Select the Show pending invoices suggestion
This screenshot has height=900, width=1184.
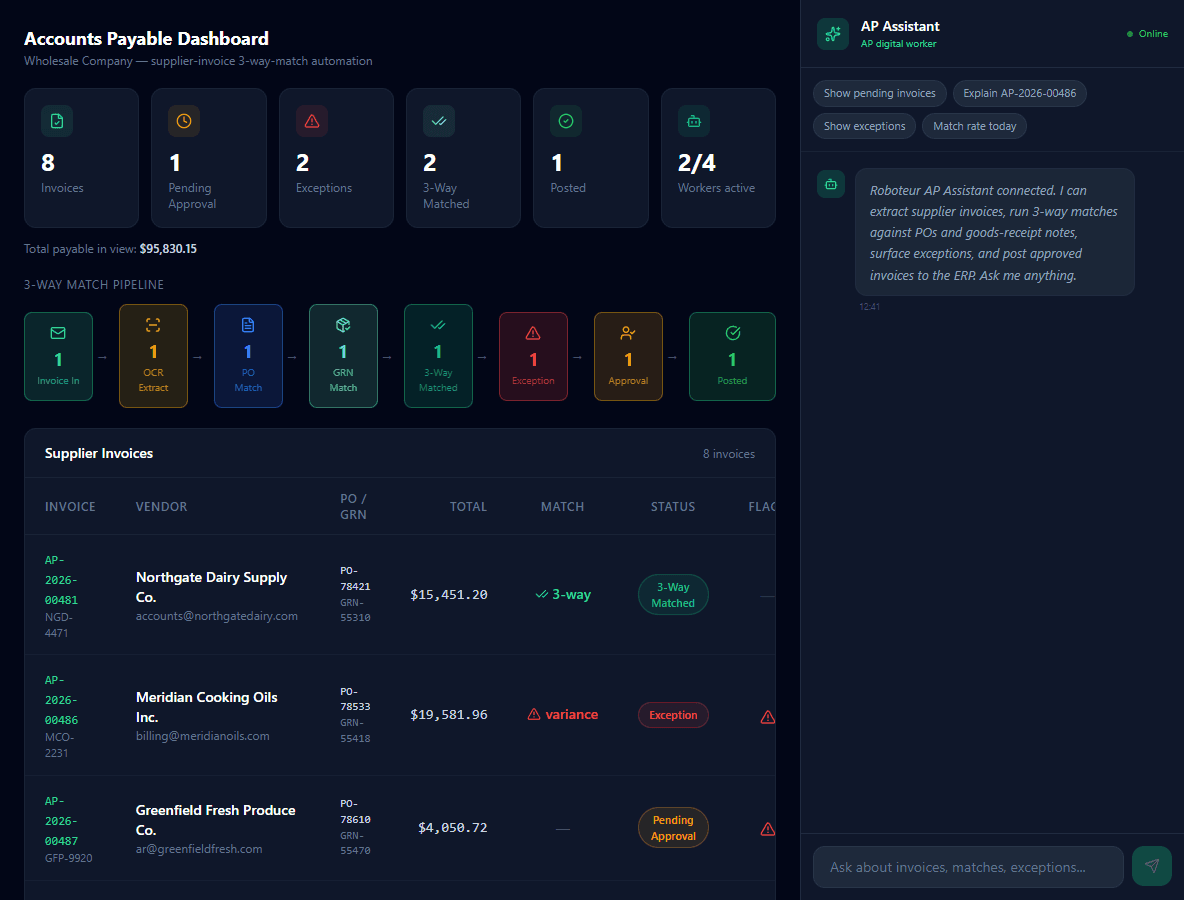pyautogui.click(x=880, y=93)
